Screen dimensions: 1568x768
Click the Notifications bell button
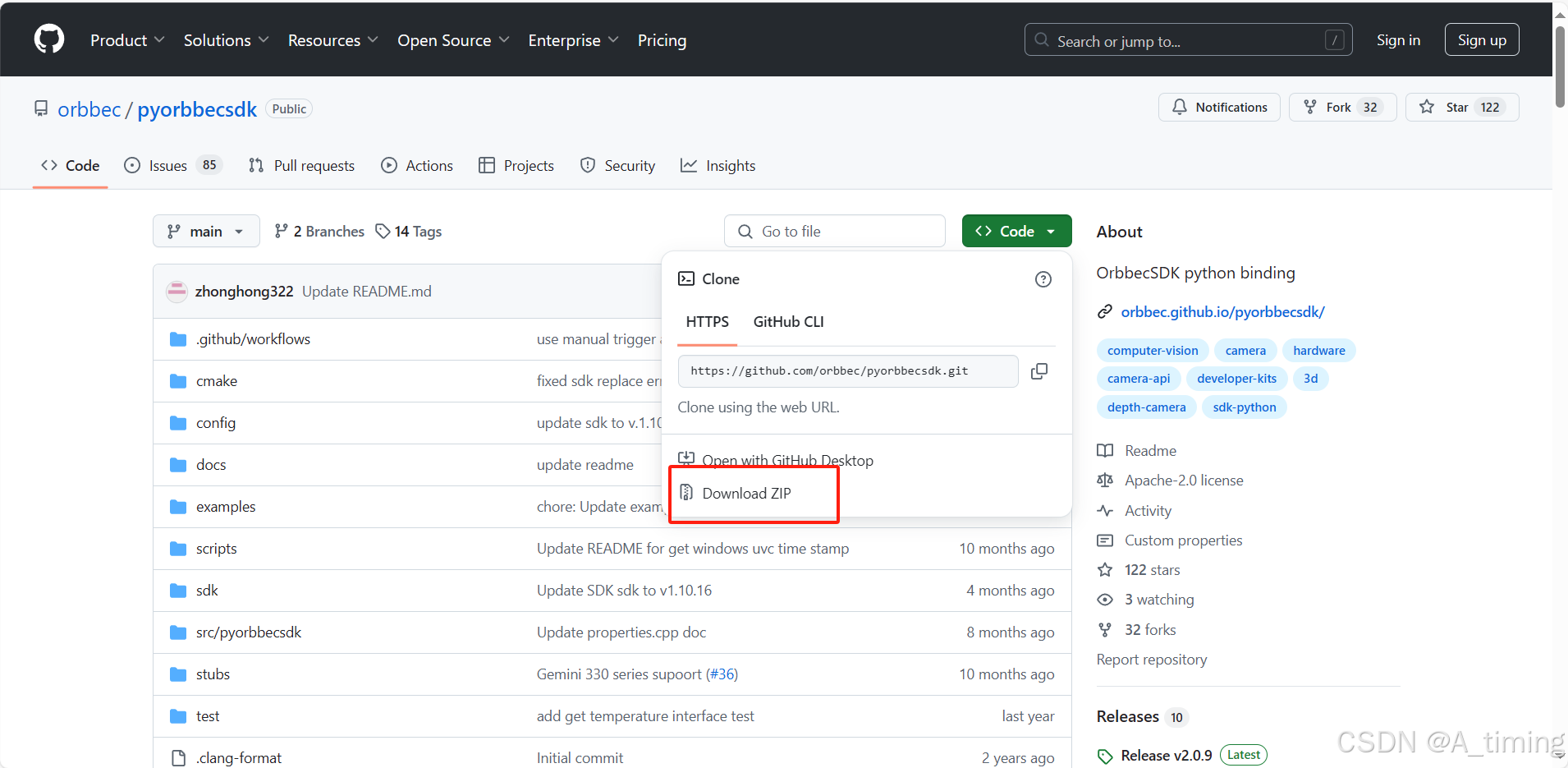tap(1219, 108)
